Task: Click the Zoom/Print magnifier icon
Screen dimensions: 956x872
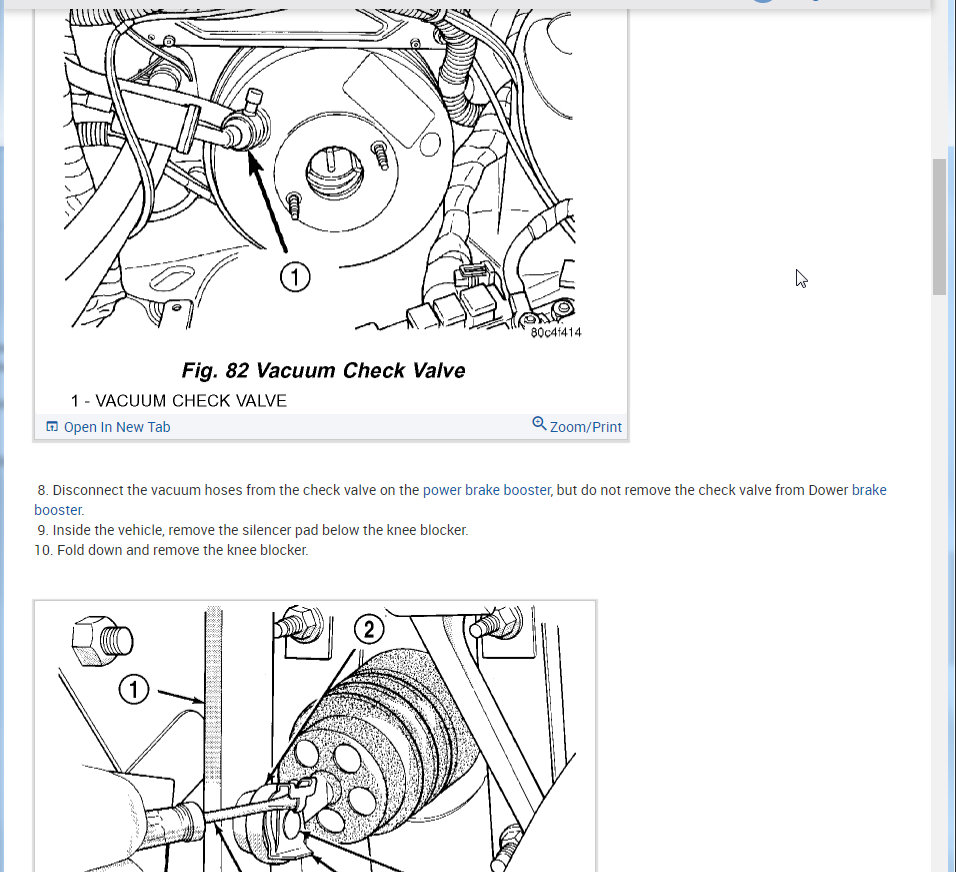Action: point(539,423)
